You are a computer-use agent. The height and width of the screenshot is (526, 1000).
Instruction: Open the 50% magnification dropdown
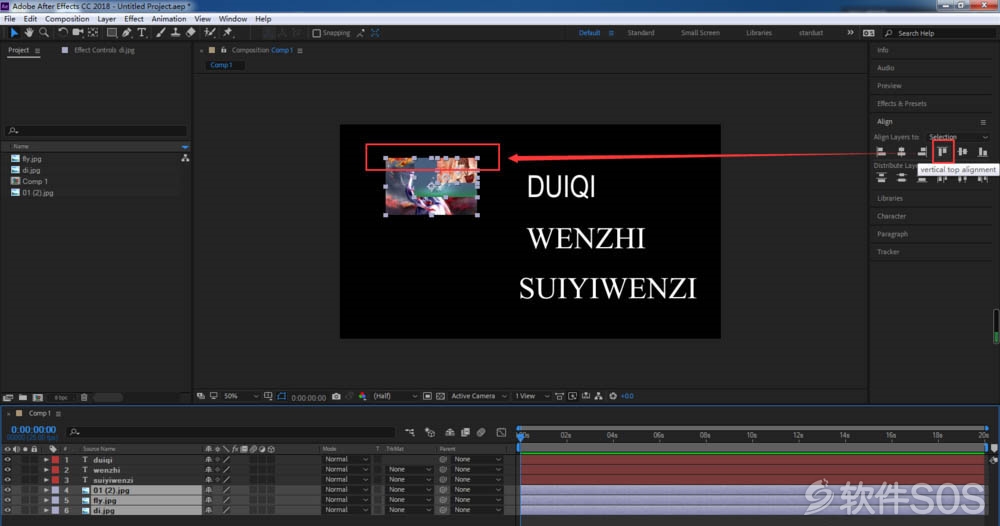pos(240,397)
